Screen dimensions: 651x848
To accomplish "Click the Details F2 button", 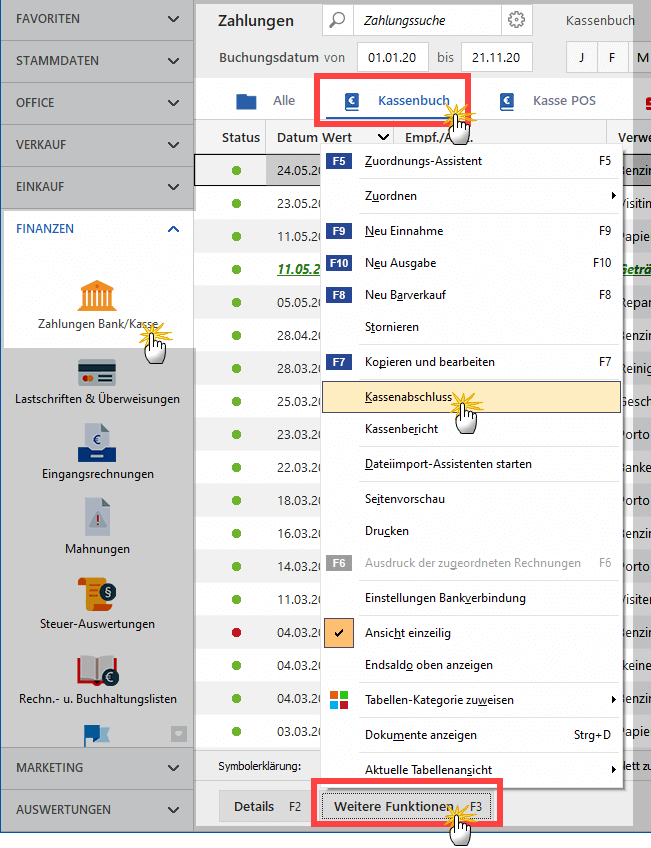I will [265, 806].
